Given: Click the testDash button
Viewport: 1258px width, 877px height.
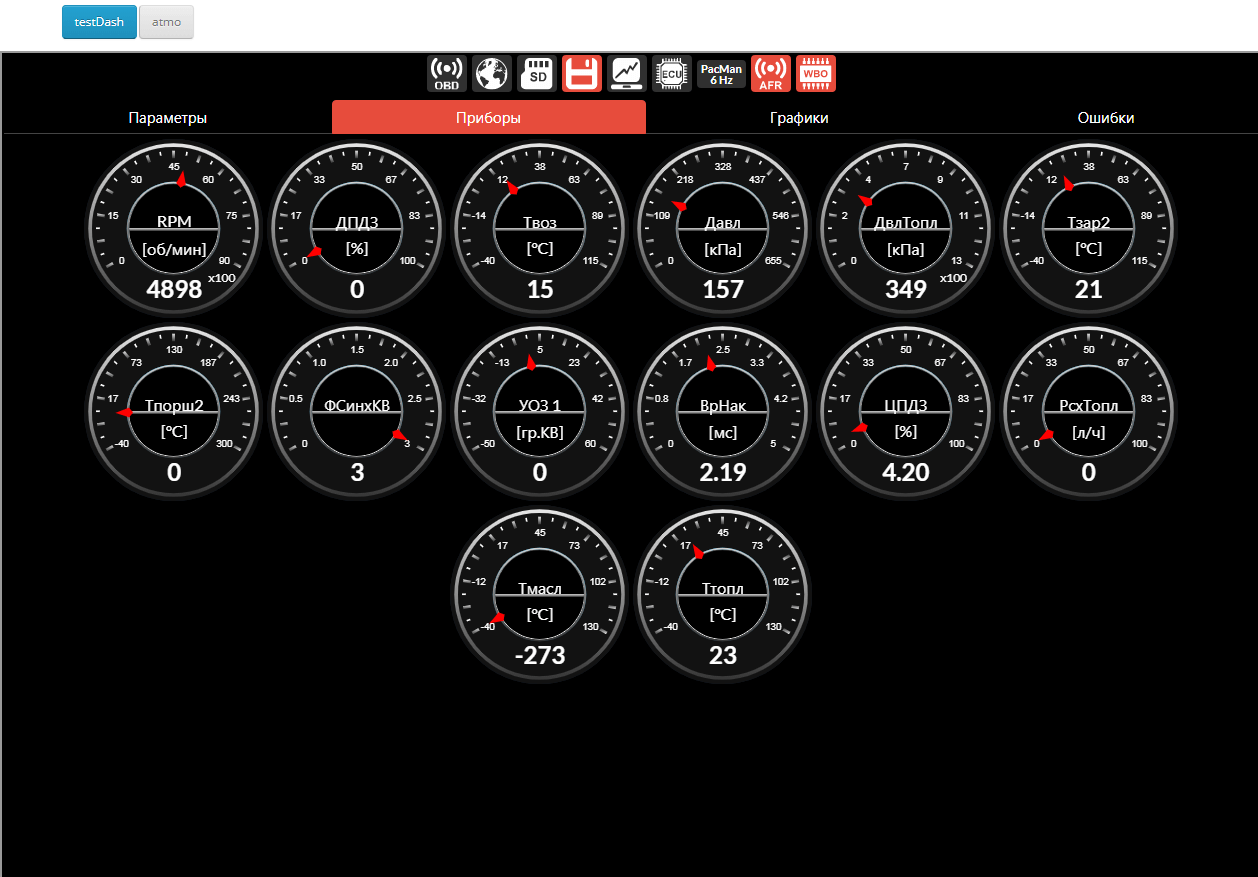Looking at the screenshot, I should [99, 22].
